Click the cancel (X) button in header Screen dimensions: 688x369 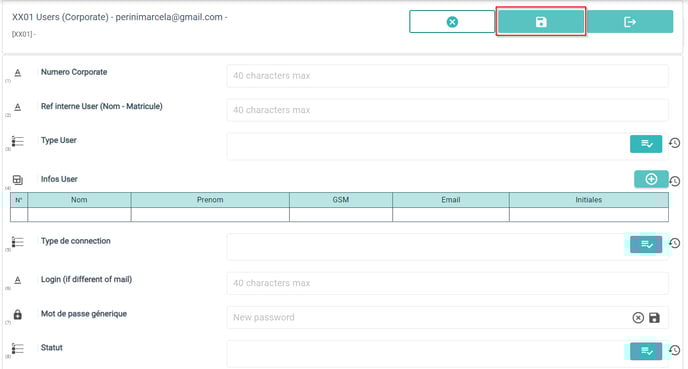(452, 22)
